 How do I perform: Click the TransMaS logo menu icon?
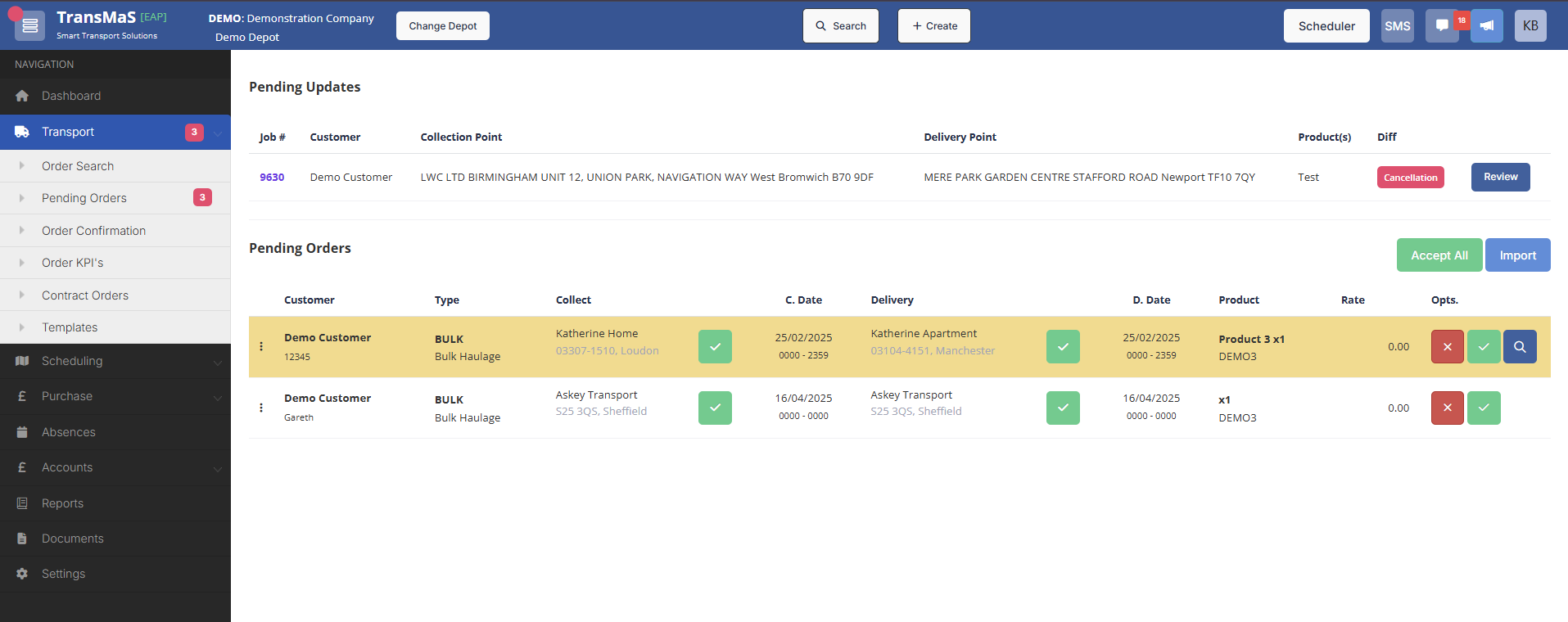(x=30, y=26)
